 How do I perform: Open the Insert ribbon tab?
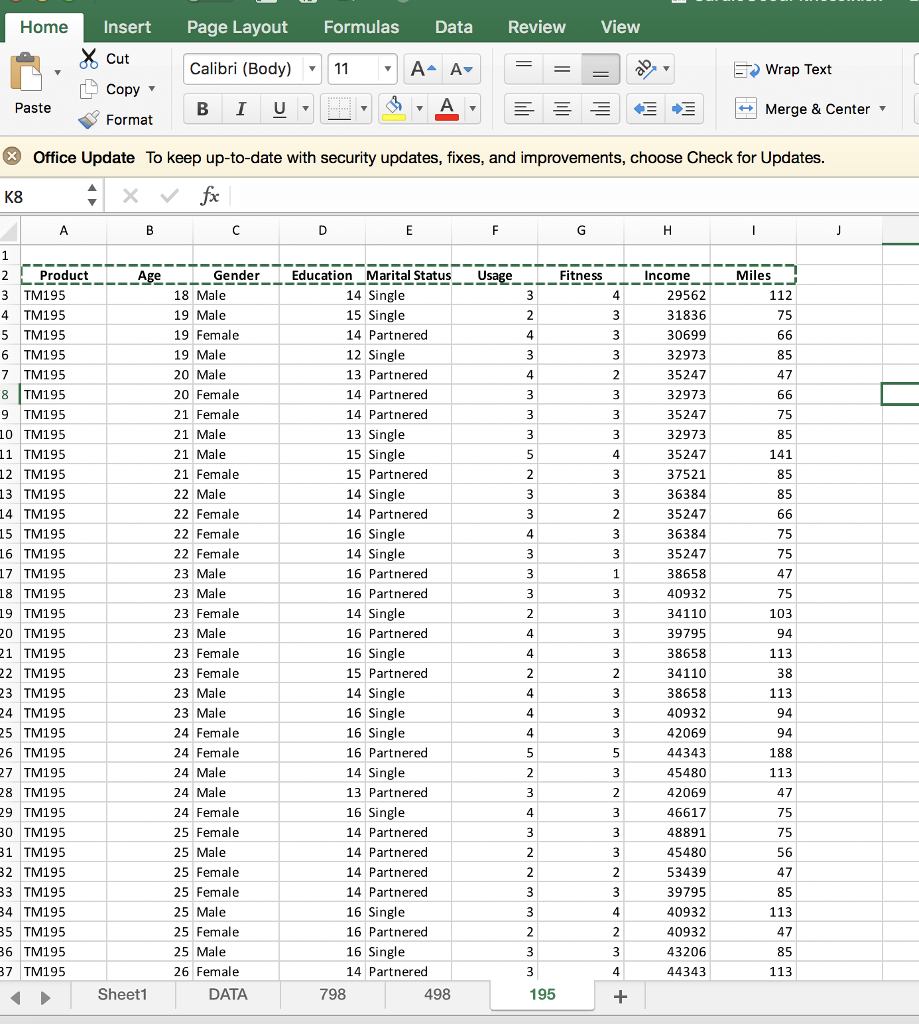127,27
